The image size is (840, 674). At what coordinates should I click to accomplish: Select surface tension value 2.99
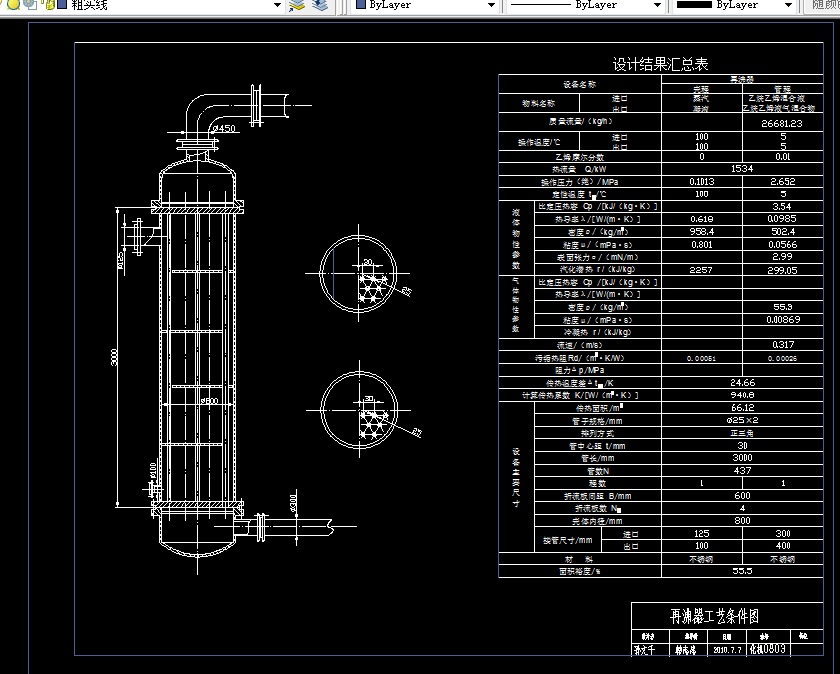coord(783,257)
